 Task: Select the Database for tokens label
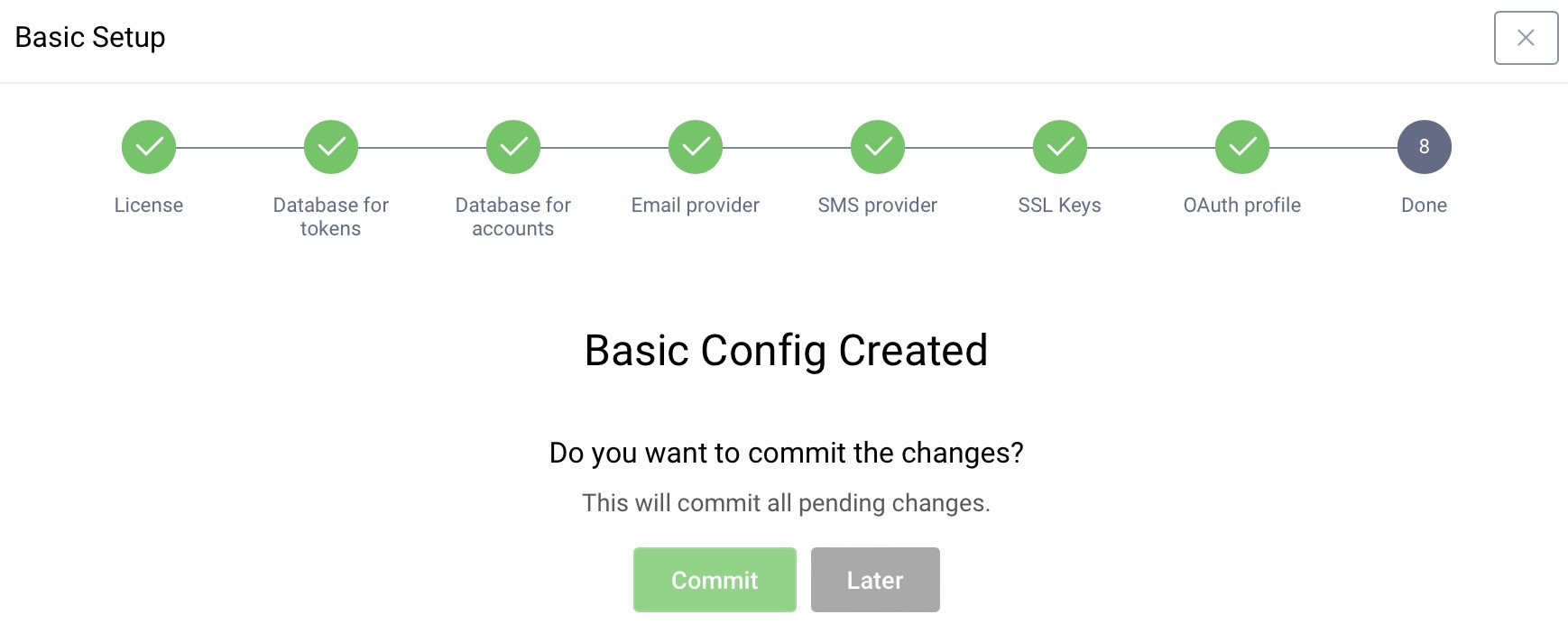coord(330,216)
